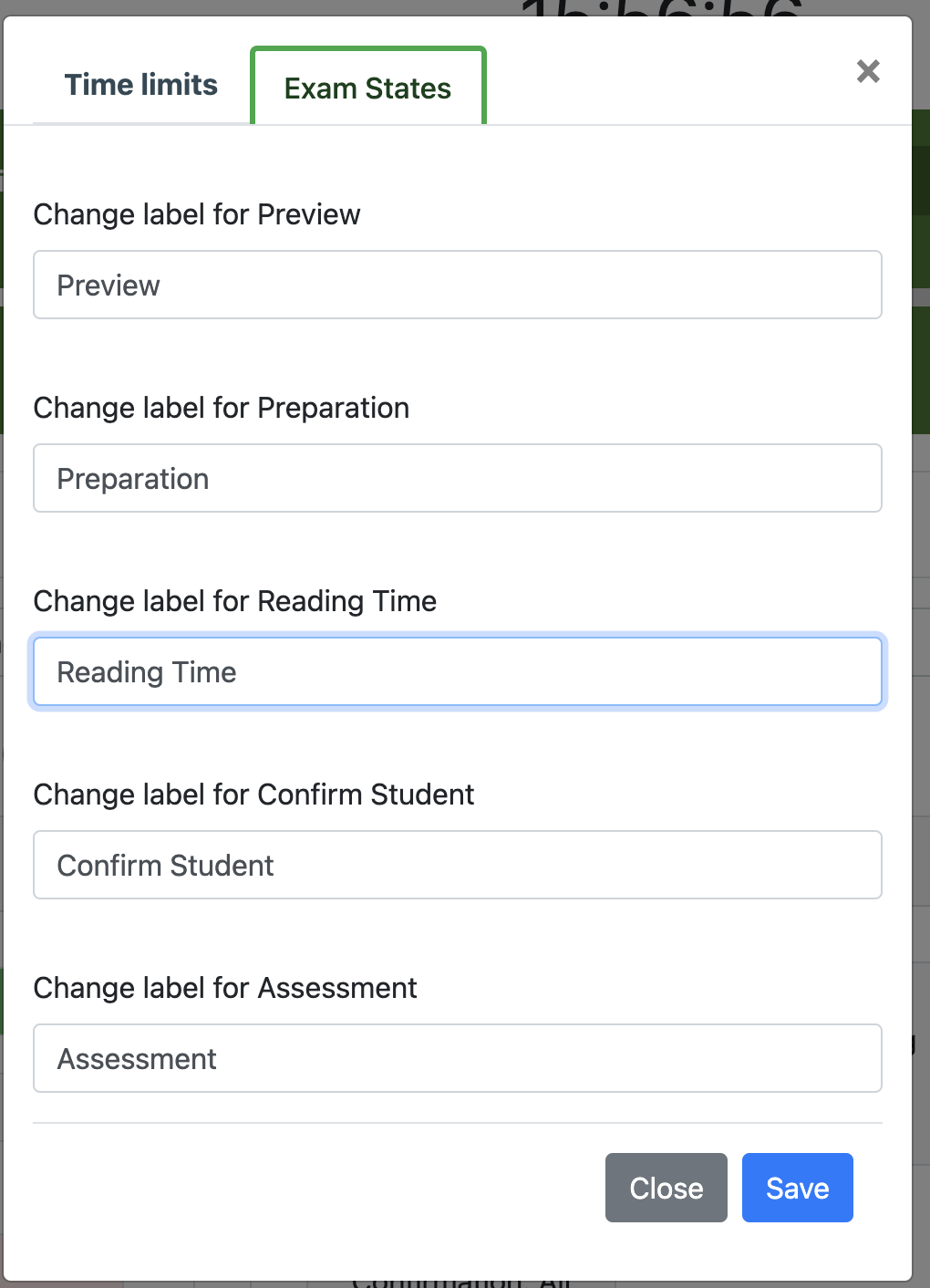This screenshot has width=930, height=1288.
Task: Click the partially hidden timer above the dialog
Action: pyautogui.click(x=662, y=8)
